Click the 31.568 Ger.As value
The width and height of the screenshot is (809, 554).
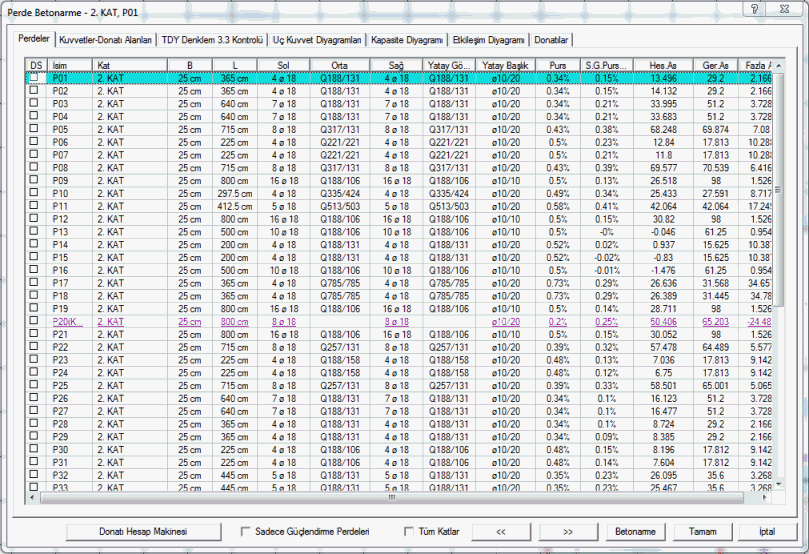(x=716, y=283)
